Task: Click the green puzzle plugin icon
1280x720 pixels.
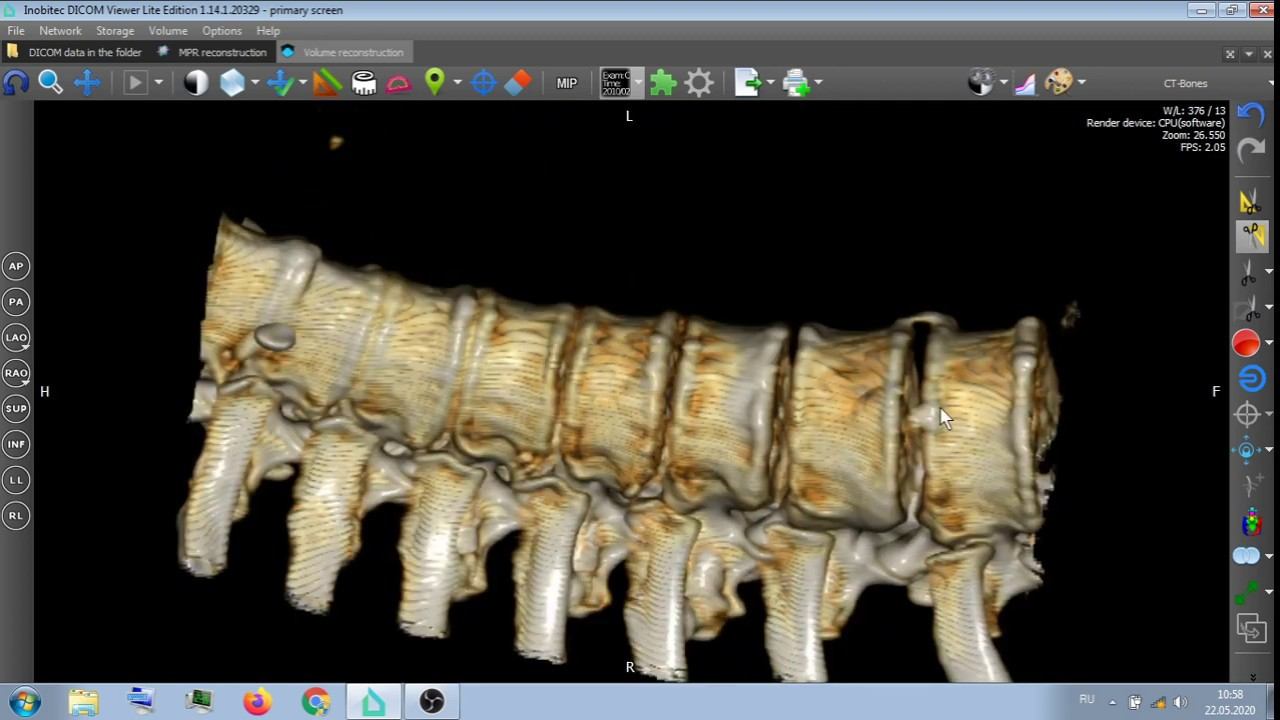Action: 663,83
